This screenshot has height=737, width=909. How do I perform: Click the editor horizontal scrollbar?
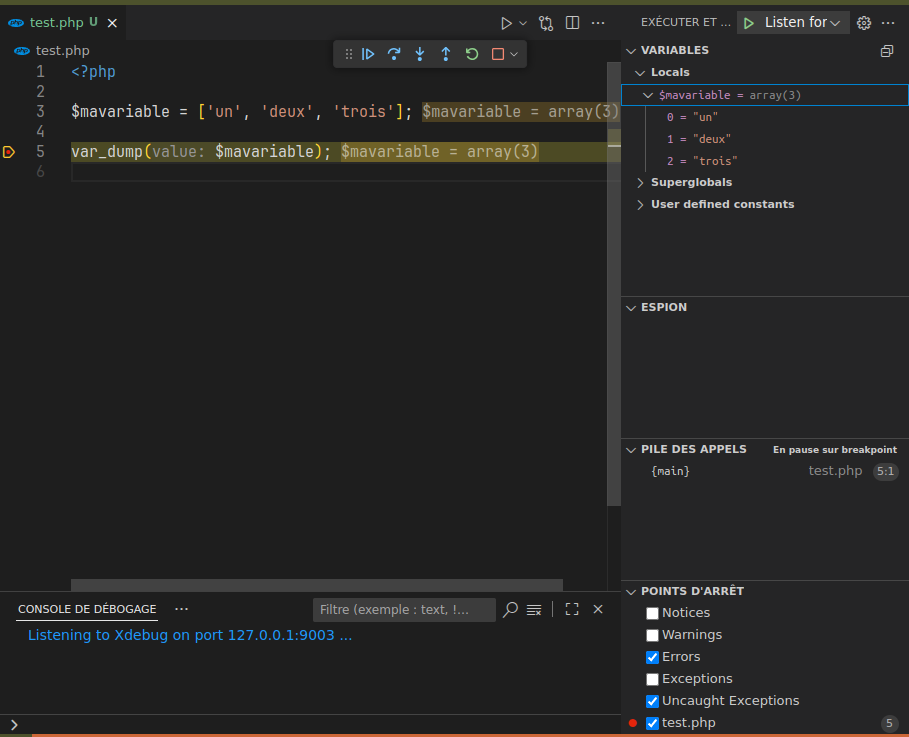point(317,584)
